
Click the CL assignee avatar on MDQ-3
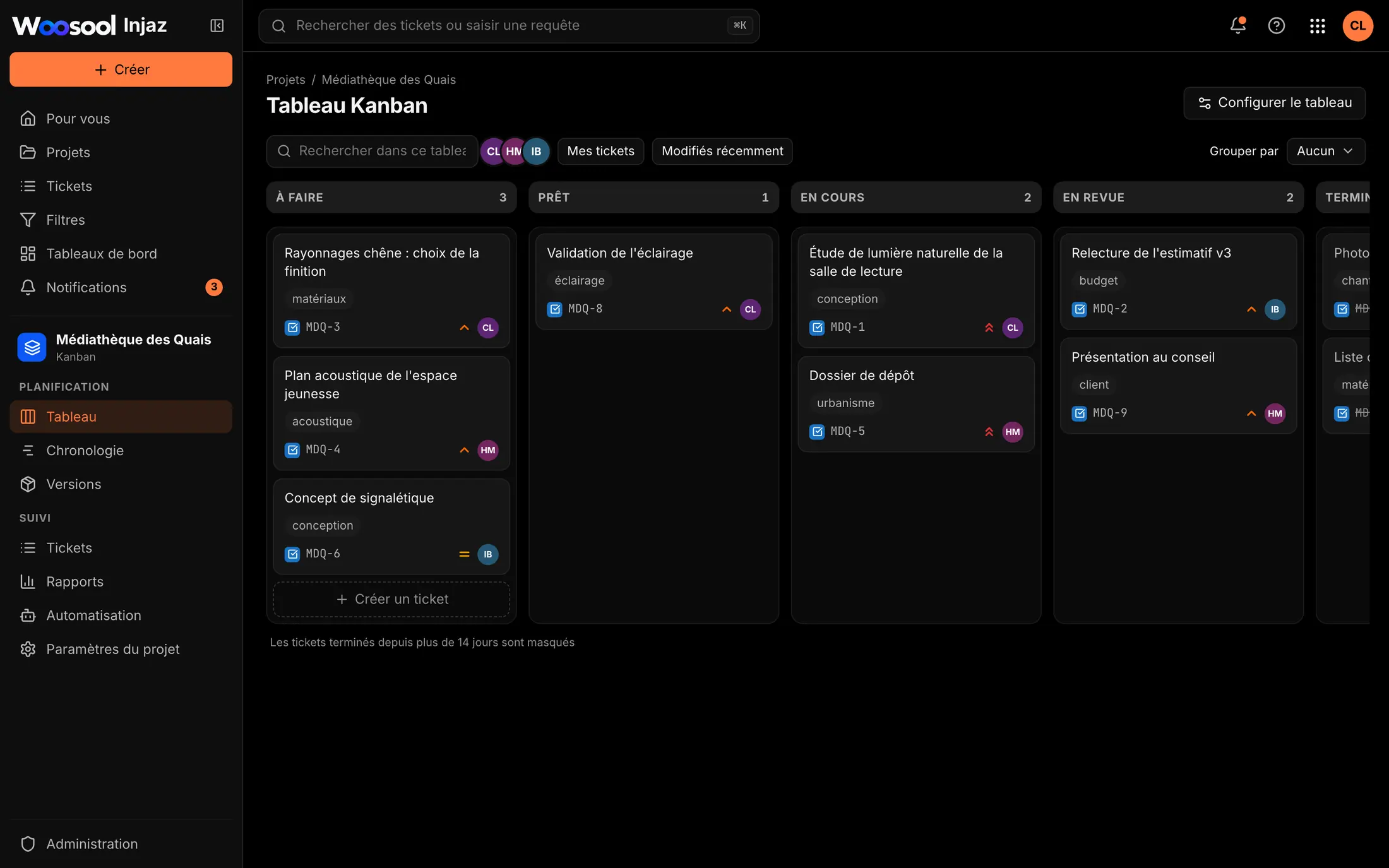487,328
